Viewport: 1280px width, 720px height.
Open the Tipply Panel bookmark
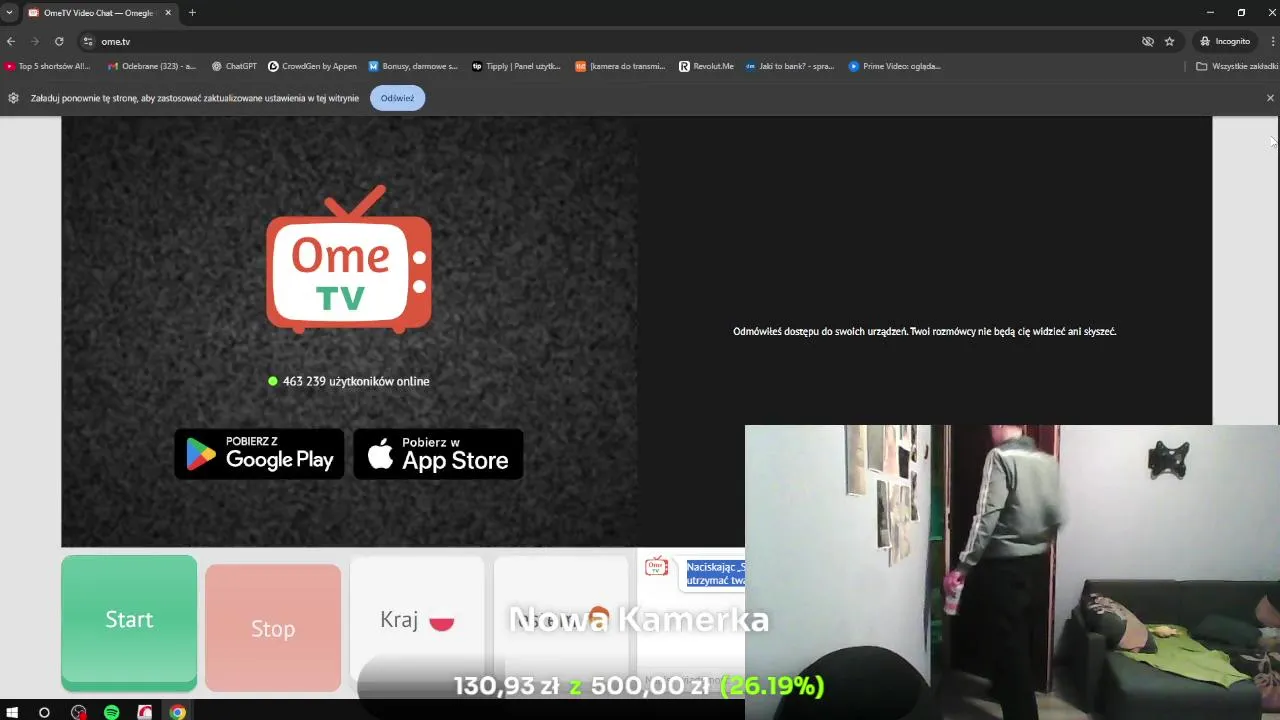click(x=516, y=66)
